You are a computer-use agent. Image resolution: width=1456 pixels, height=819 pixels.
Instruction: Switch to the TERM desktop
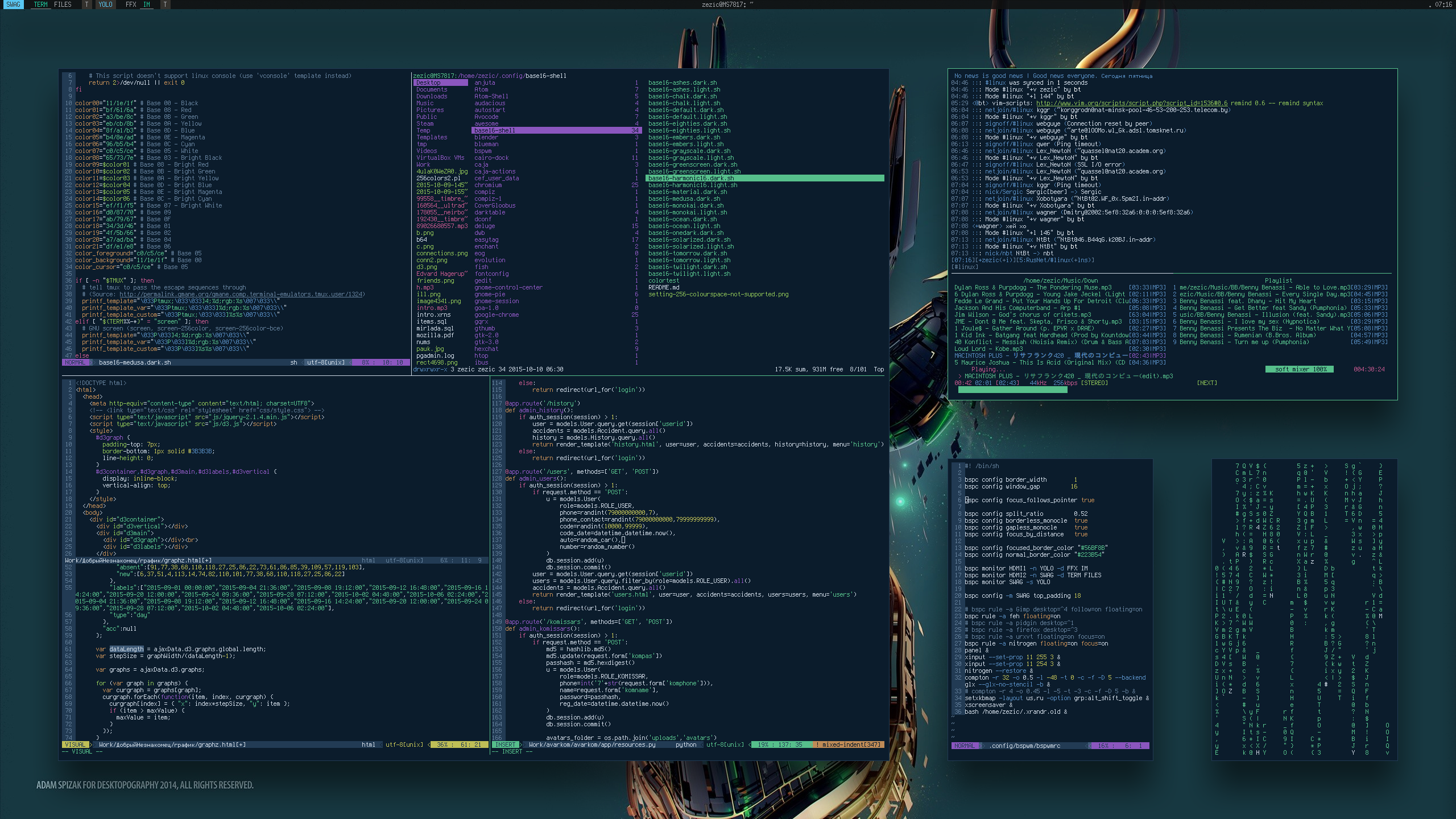[40, 5]
